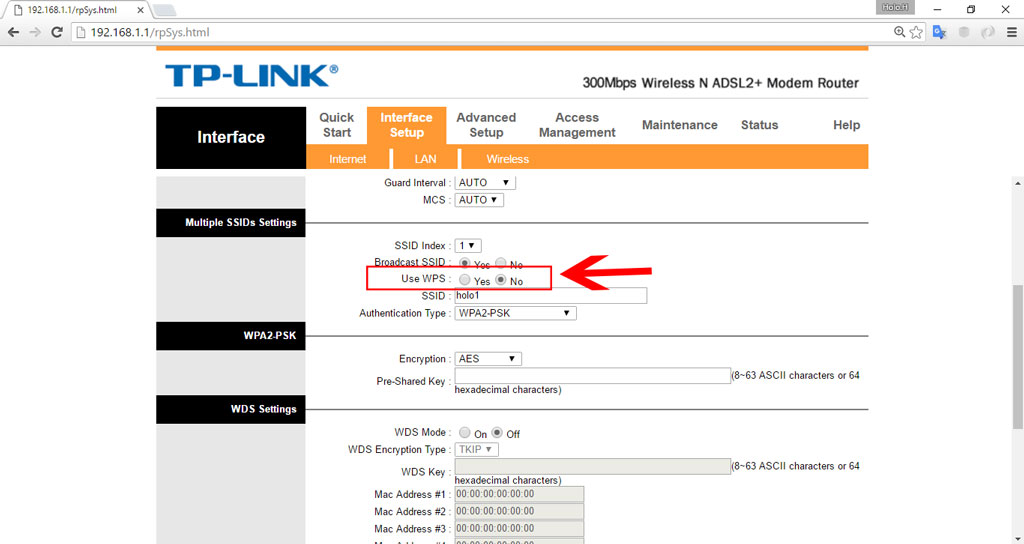Select Use WPS No option
This screenshot has width=1024, height=544.
(500, 280)
